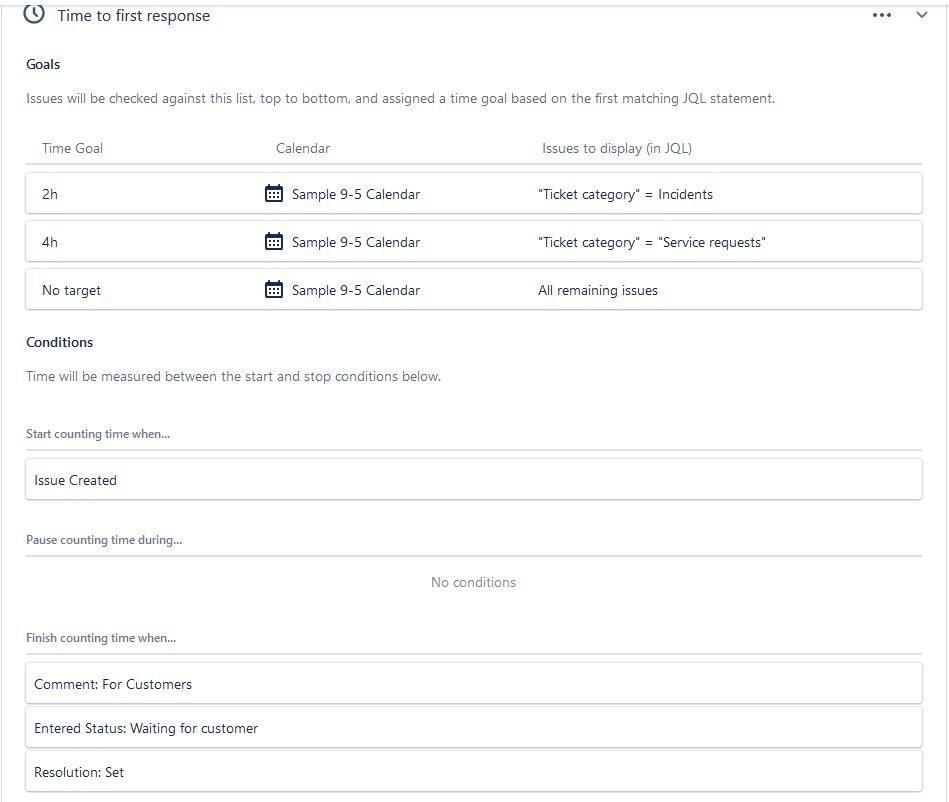This screenshot has height=802, width=949.
Task: Click the No target time goal
Action: point(71,290)
